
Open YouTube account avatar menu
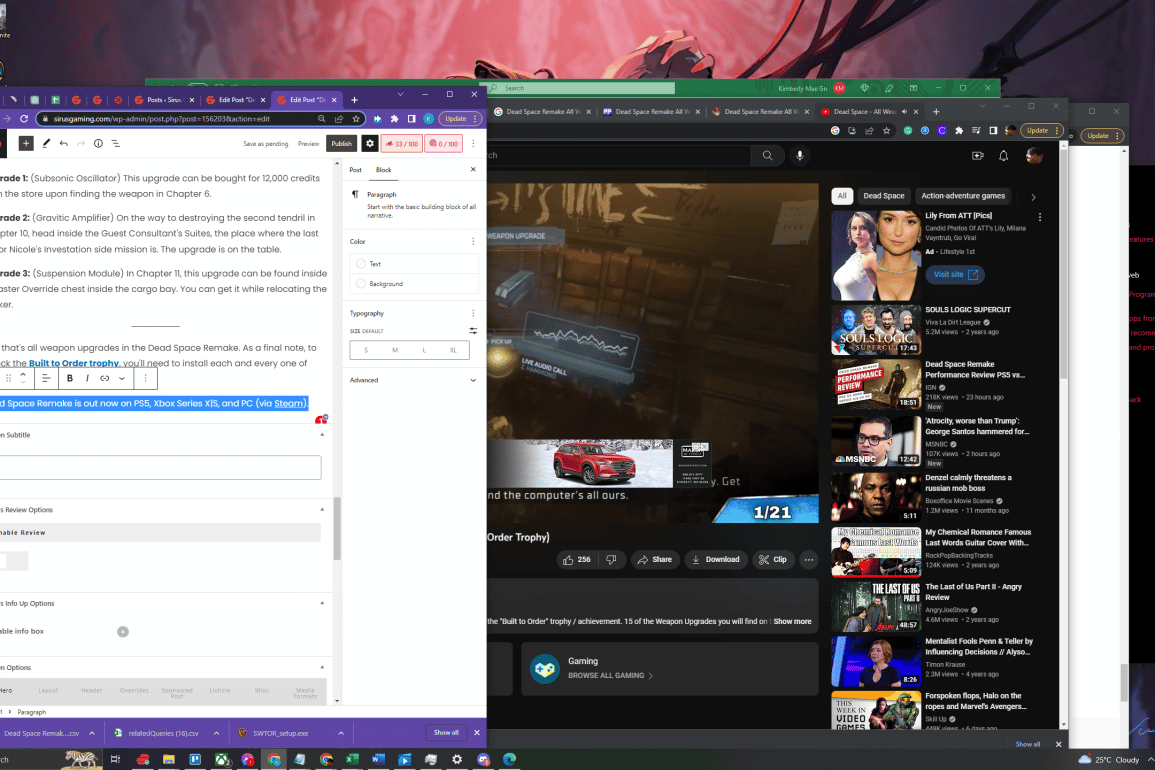[x=1033, y=155]
